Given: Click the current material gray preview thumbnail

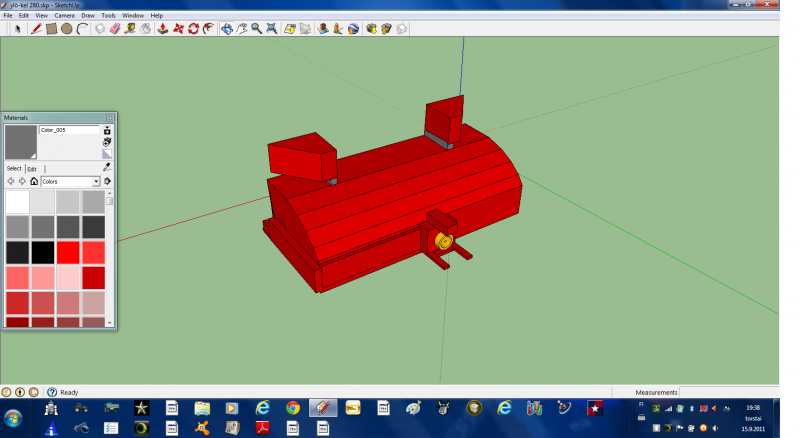Looking at the screenshot, I should (21, 142).
